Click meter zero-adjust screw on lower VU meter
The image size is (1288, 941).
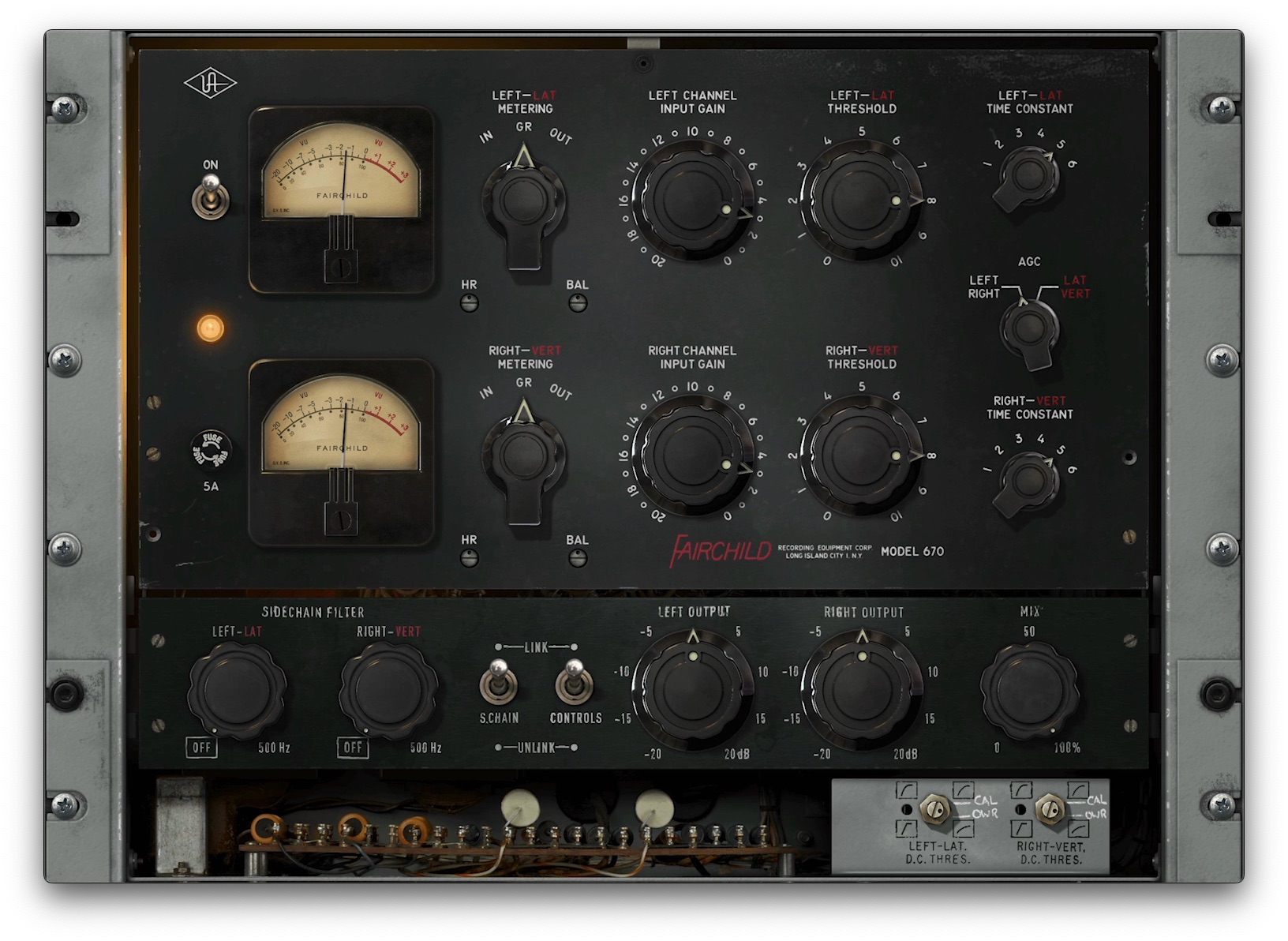341,519
